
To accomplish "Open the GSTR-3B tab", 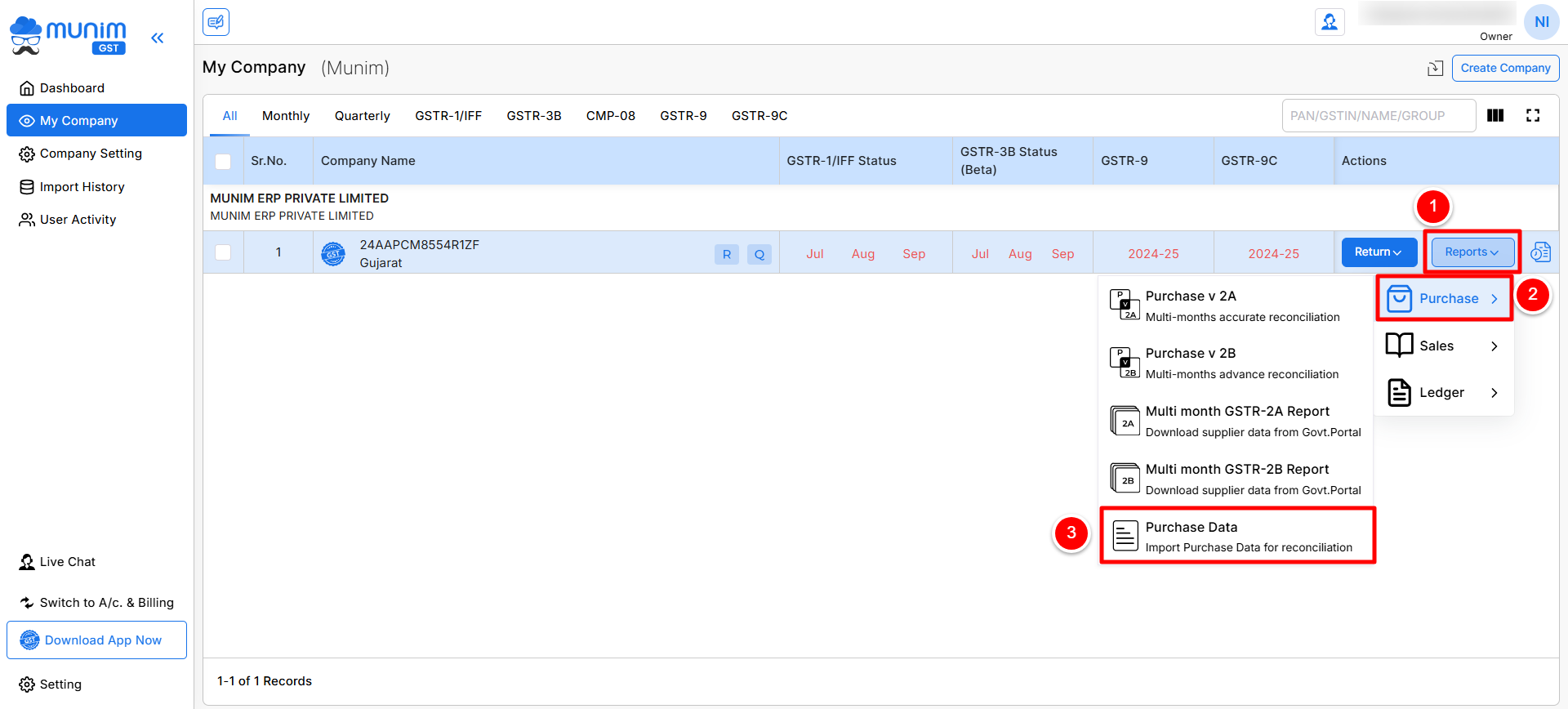I will [x=534, y=116].
